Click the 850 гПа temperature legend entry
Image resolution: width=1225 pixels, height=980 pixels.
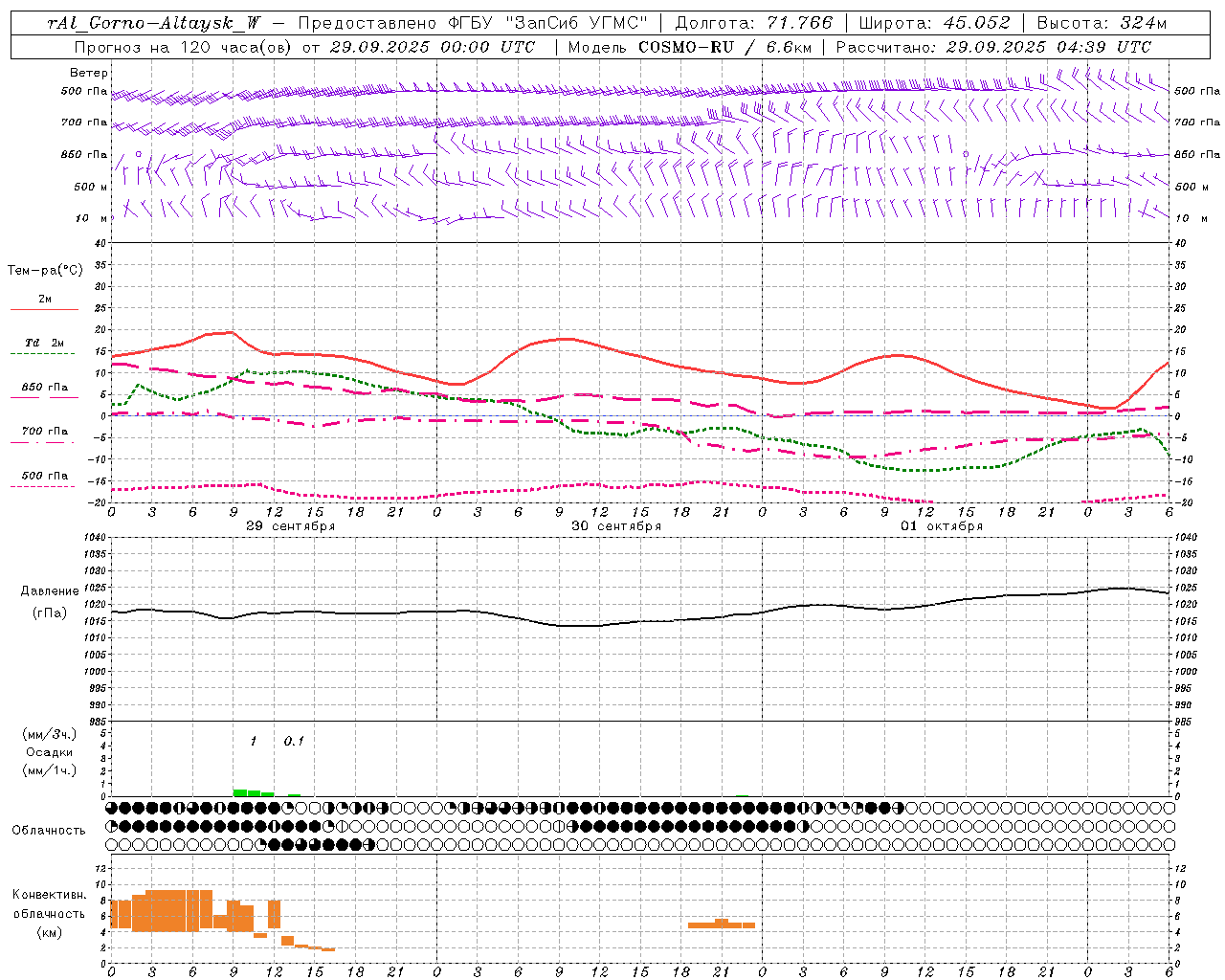point(45,388)
